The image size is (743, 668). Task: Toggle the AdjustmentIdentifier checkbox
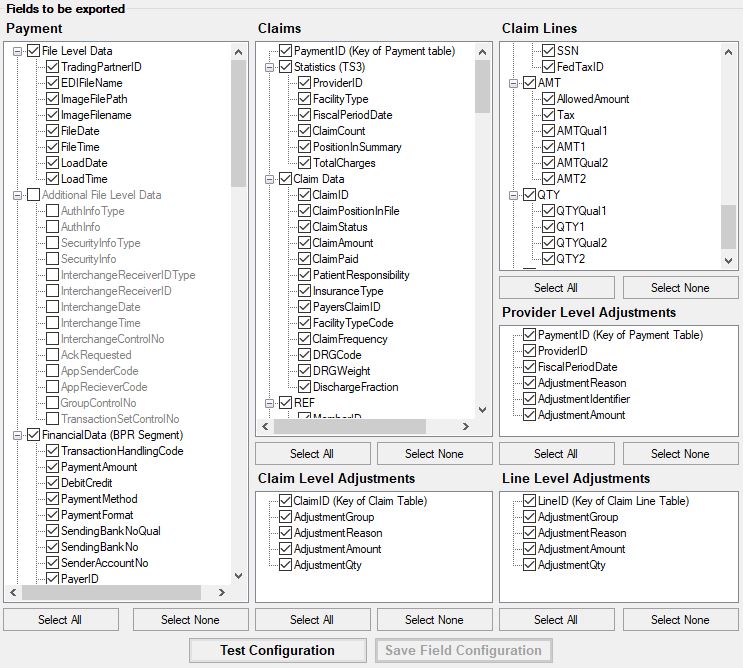point(529,399)
